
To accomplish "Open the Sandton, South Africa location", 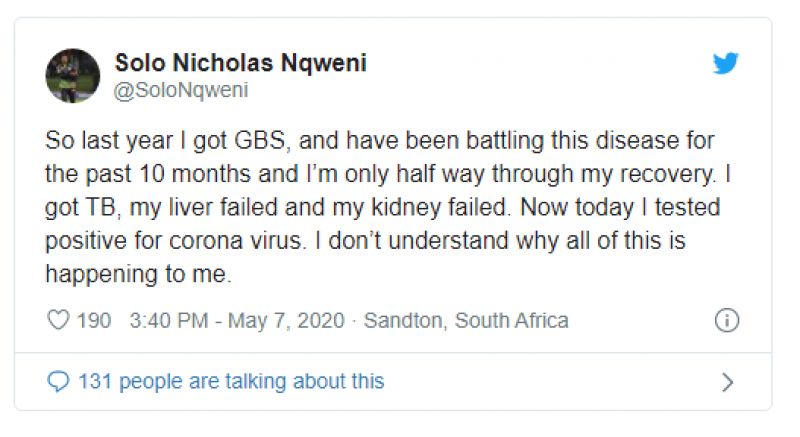I will (x=466, y=321).
